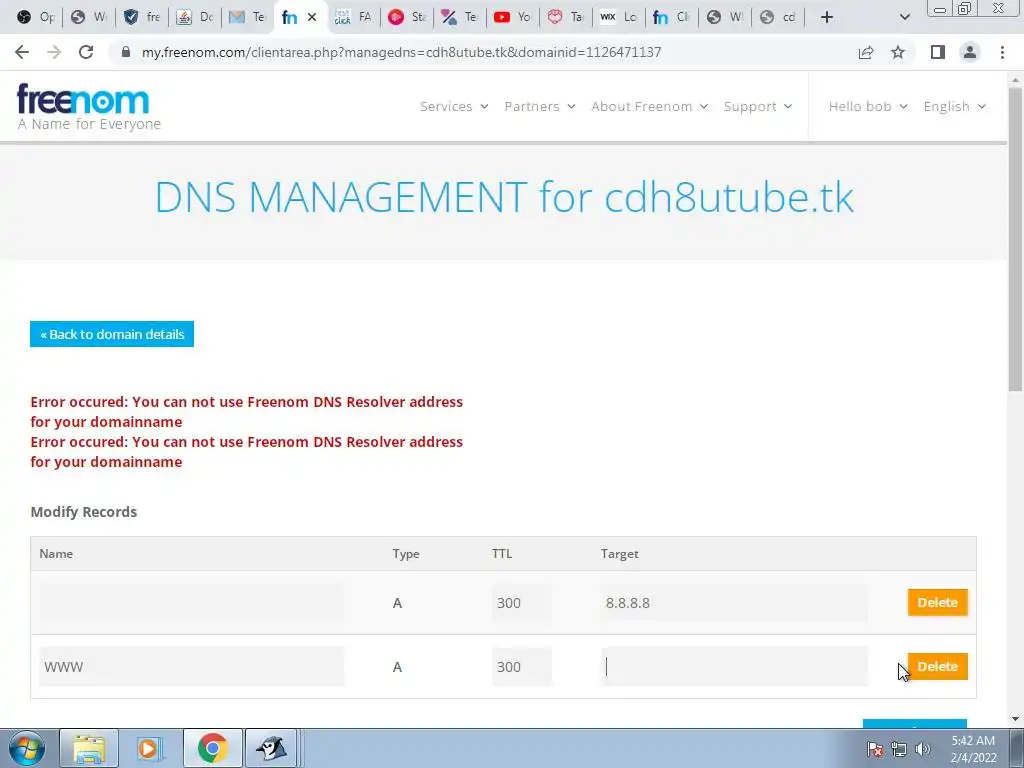
Task: Open the English language dropdown
Action: pos(954,106)
